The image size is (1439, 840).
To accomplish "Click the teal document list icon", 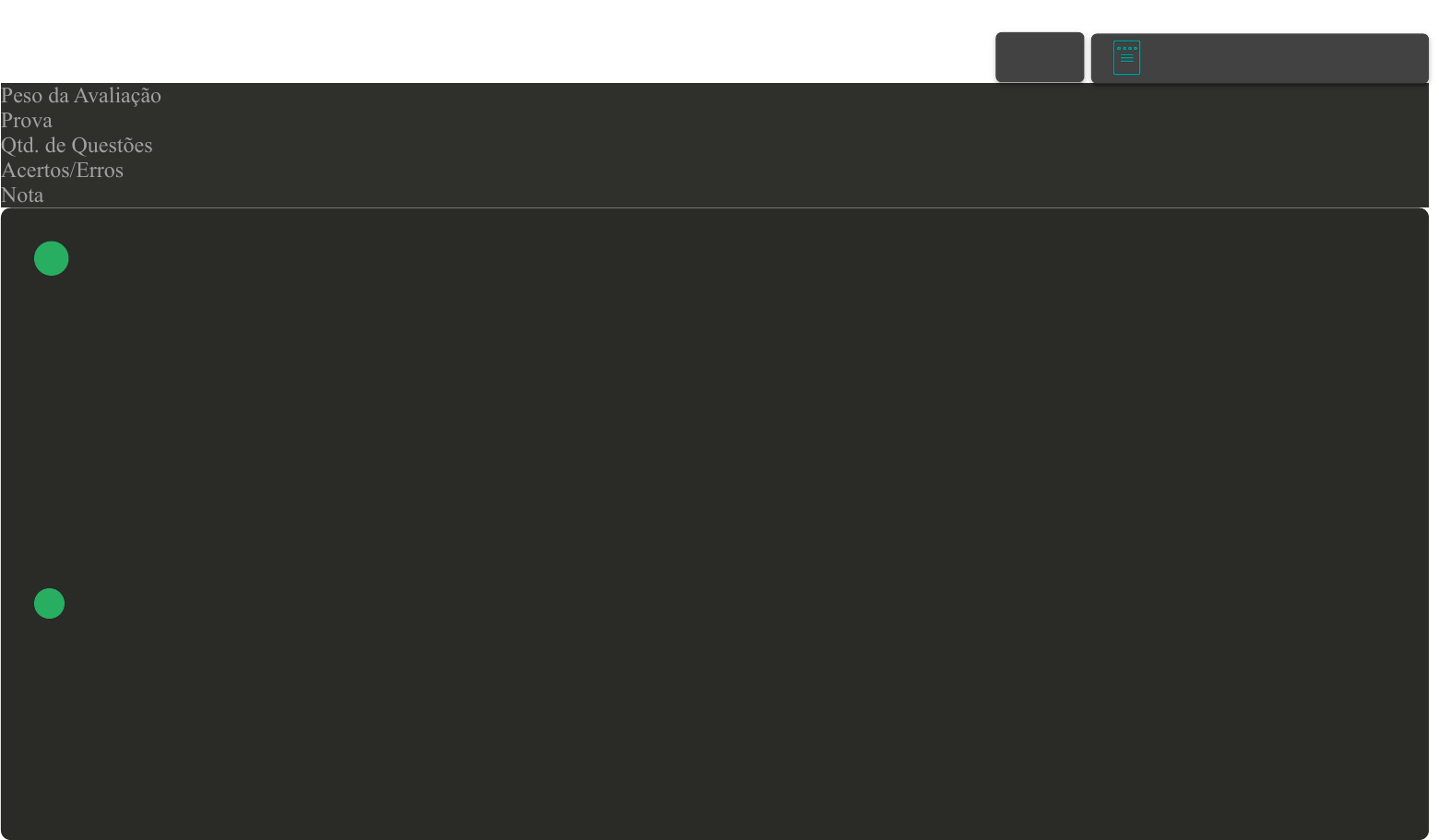I will [x=1126, y=57].
